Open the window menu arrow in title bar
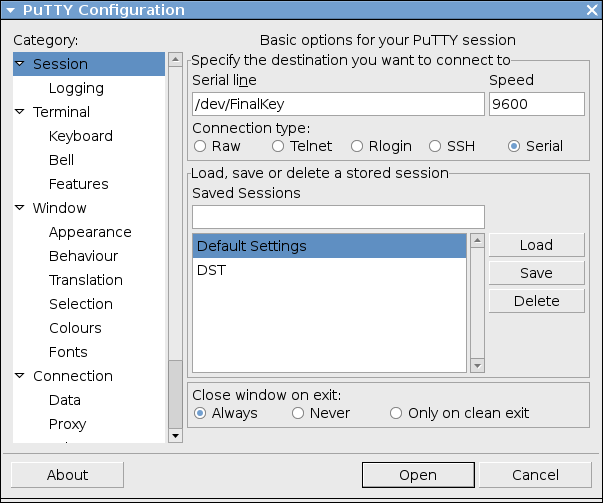 pyautogui.click(x=10, y=10)
